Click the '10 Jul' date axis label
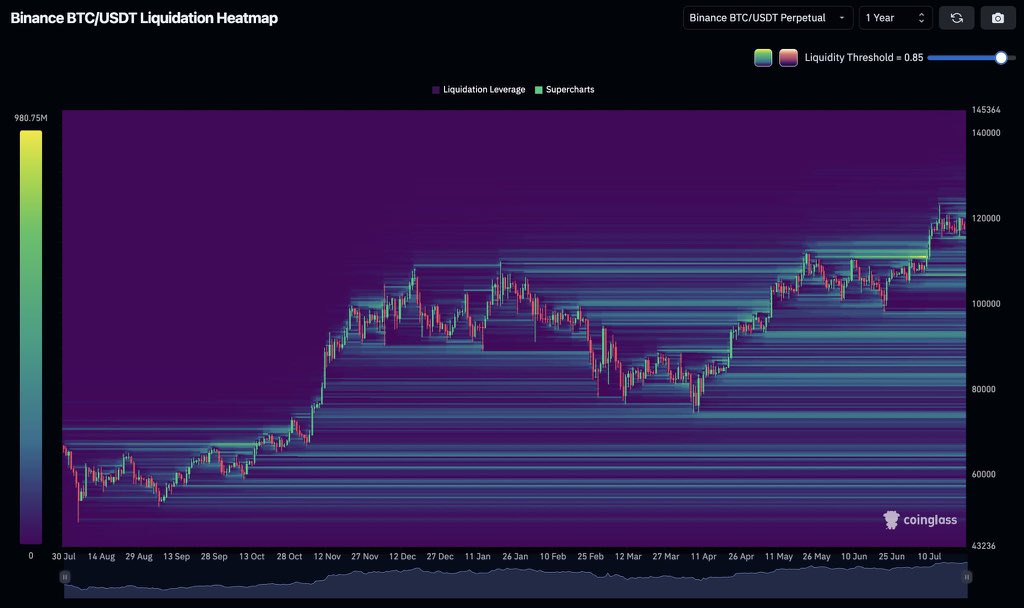This screenshot has height=608, width=1024. click(929, 556)
